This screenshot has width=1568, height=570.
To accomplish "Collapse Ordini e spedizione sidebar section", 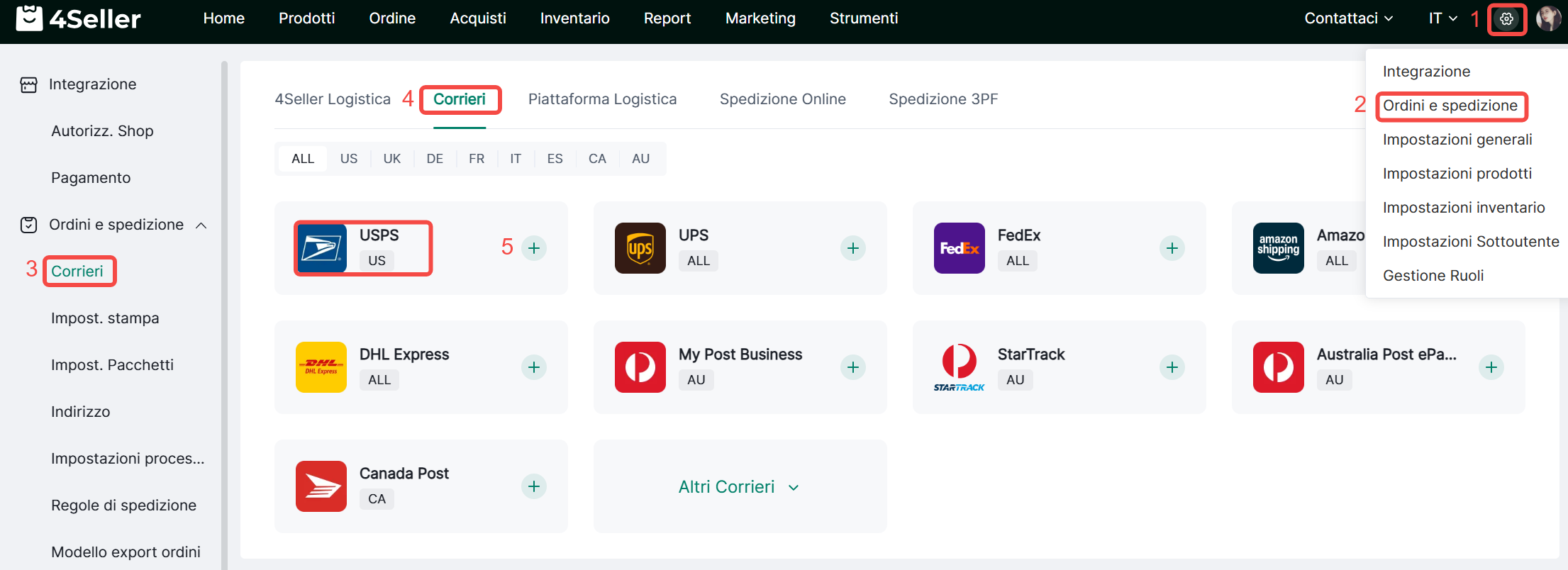I will 201,225.
